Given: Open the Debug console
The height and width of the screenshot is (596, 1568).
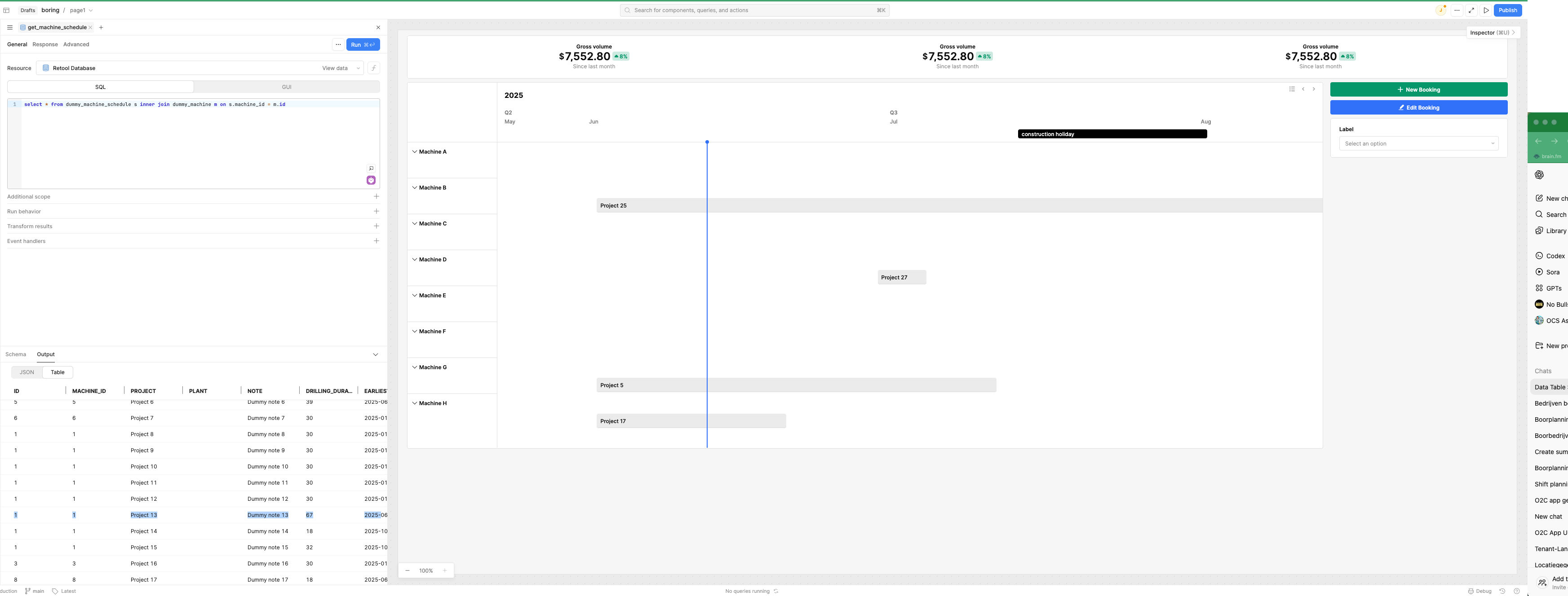Looking at the screenshot, I should click(x=1479, y=591).
